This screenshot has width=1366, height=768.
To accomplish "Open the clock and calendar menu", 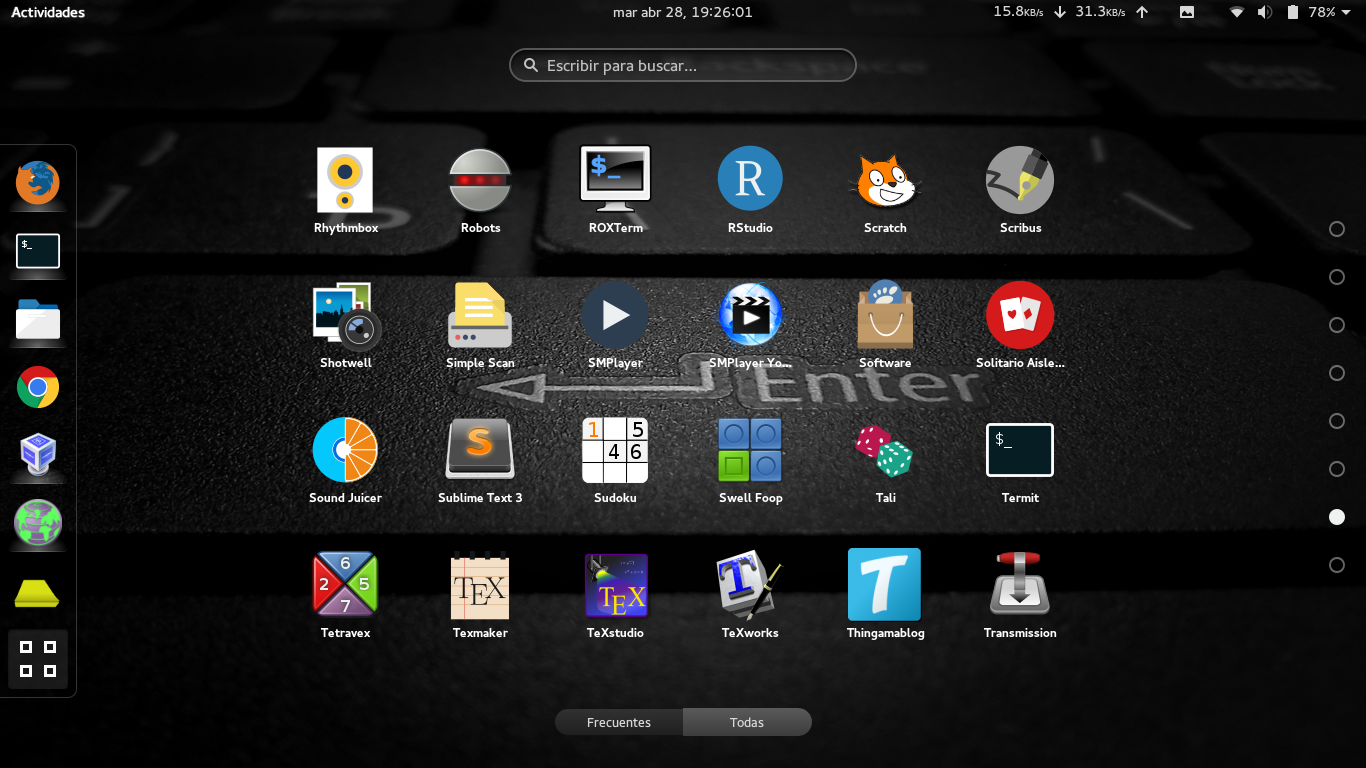I will point(683,12).
